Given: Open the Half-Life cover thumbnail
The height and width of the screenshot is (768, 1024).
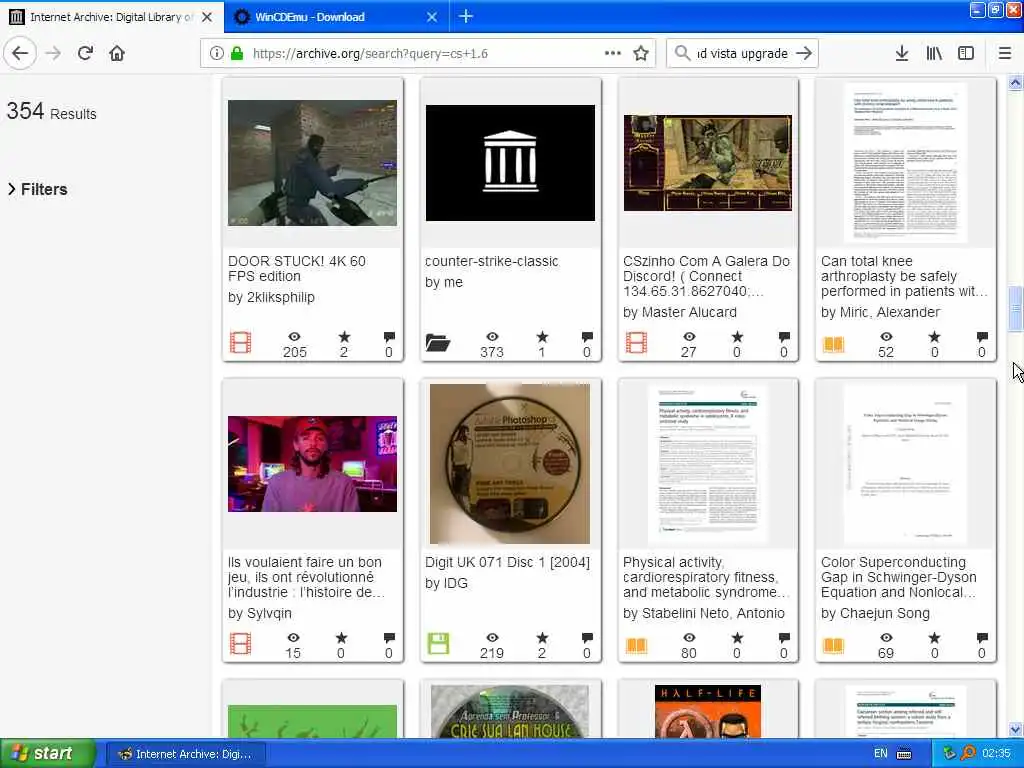Looking at the screenshot, I should [708, 711].
